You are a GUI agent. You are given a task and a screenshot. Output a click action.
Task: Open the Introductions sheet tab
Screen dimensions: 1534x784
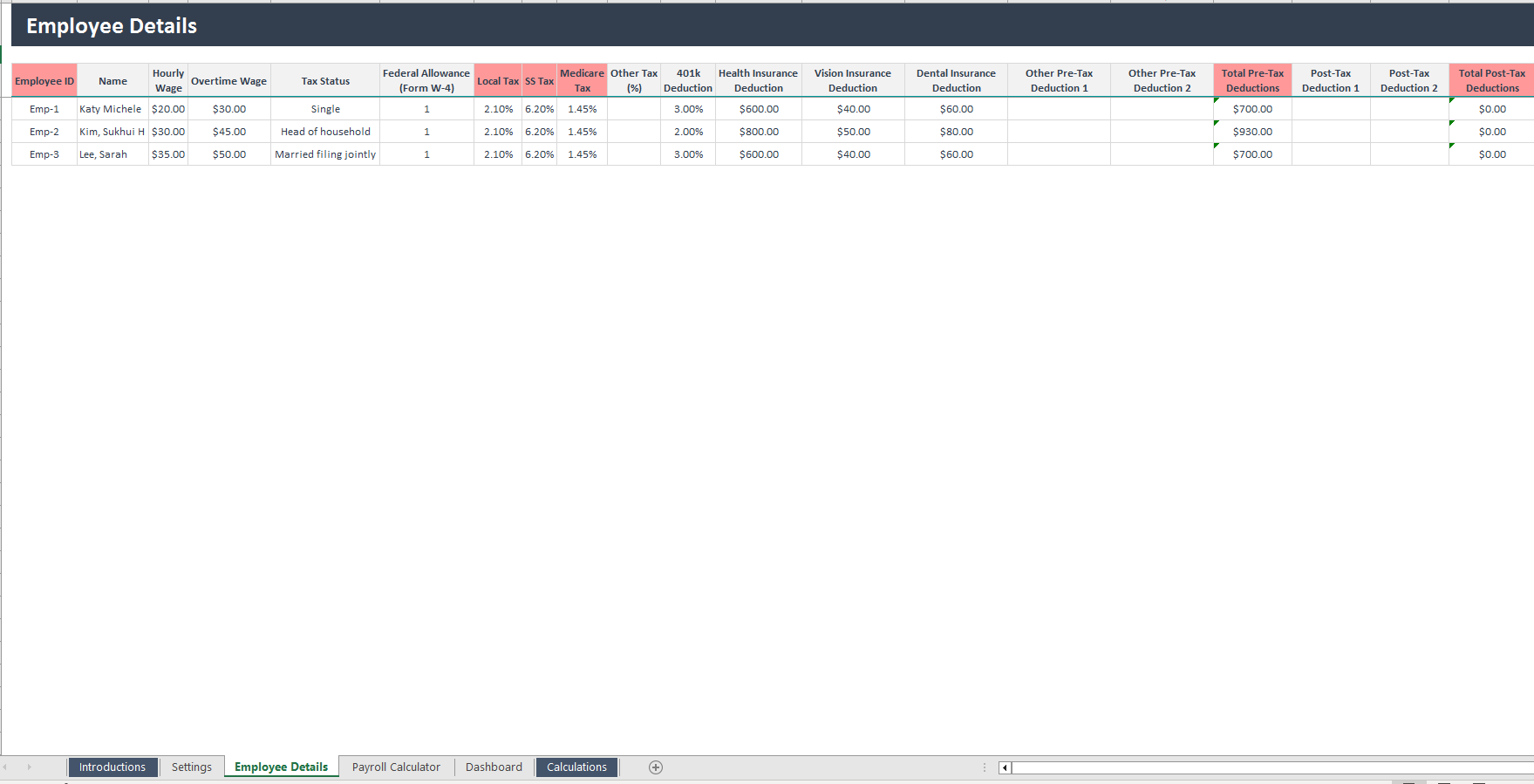(x=112, y=767)
